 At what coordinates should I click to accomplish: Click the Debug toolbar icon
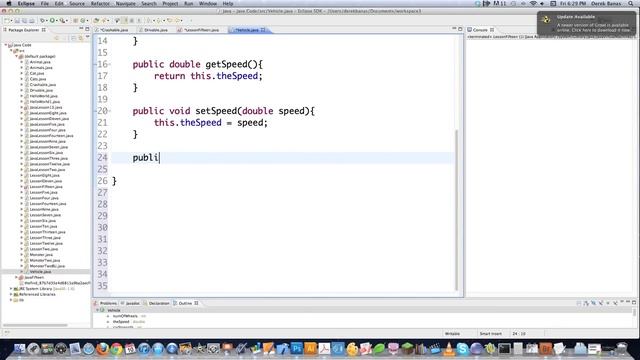coord(42,20)
